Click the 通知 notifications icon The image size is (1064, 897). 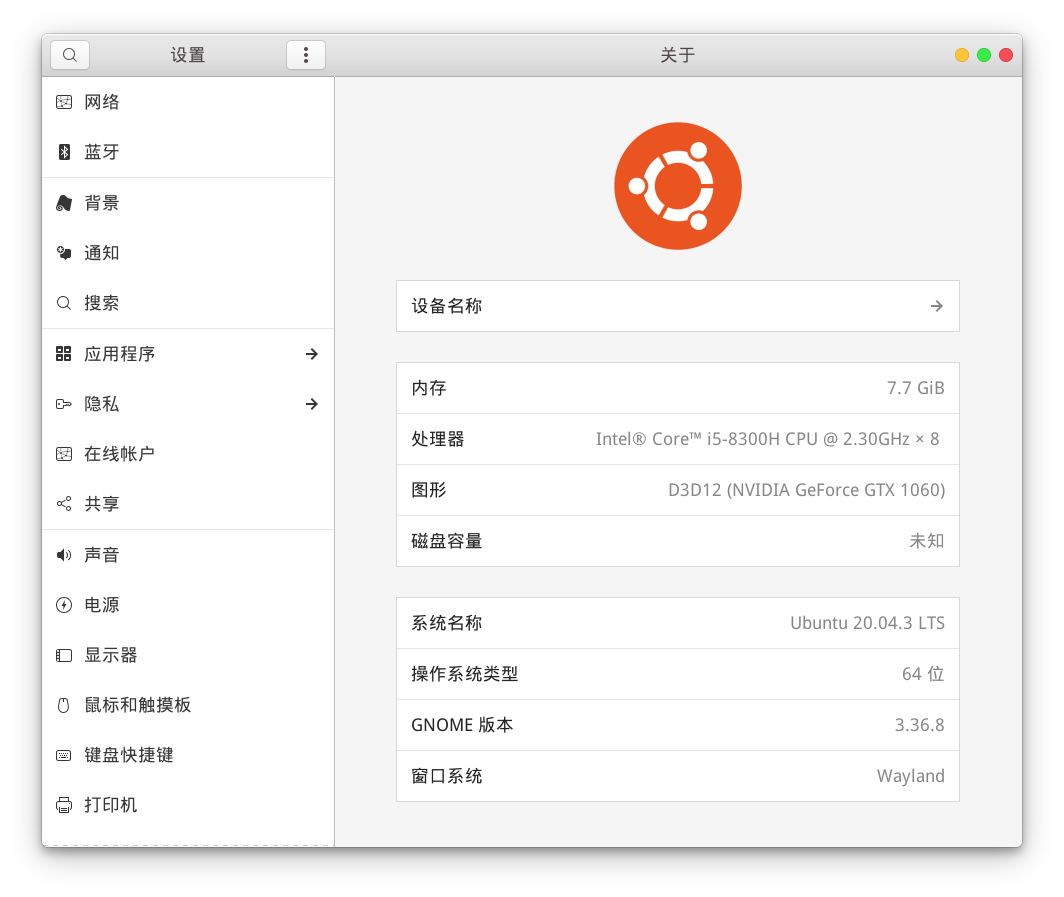(x=64, y=253)
